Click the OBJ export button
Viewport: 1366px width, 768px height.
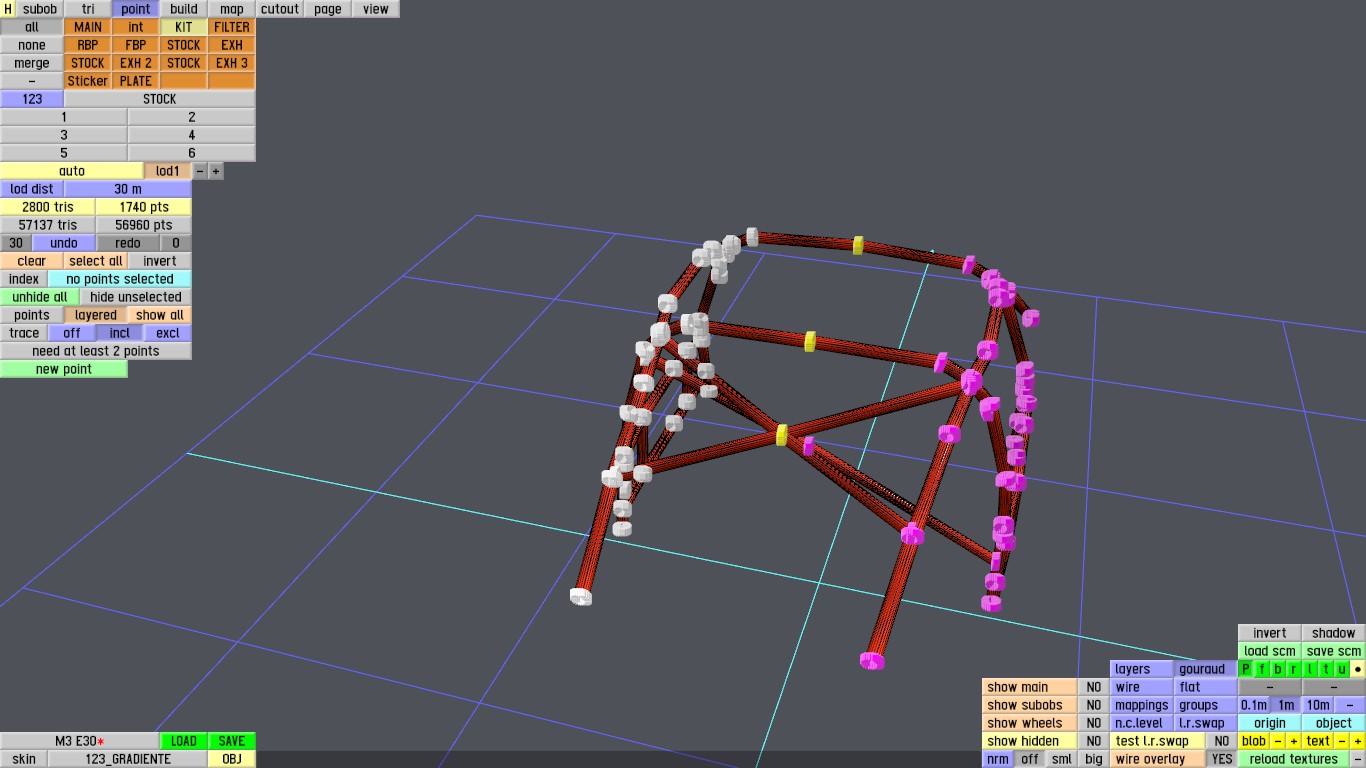coord(232,759)
